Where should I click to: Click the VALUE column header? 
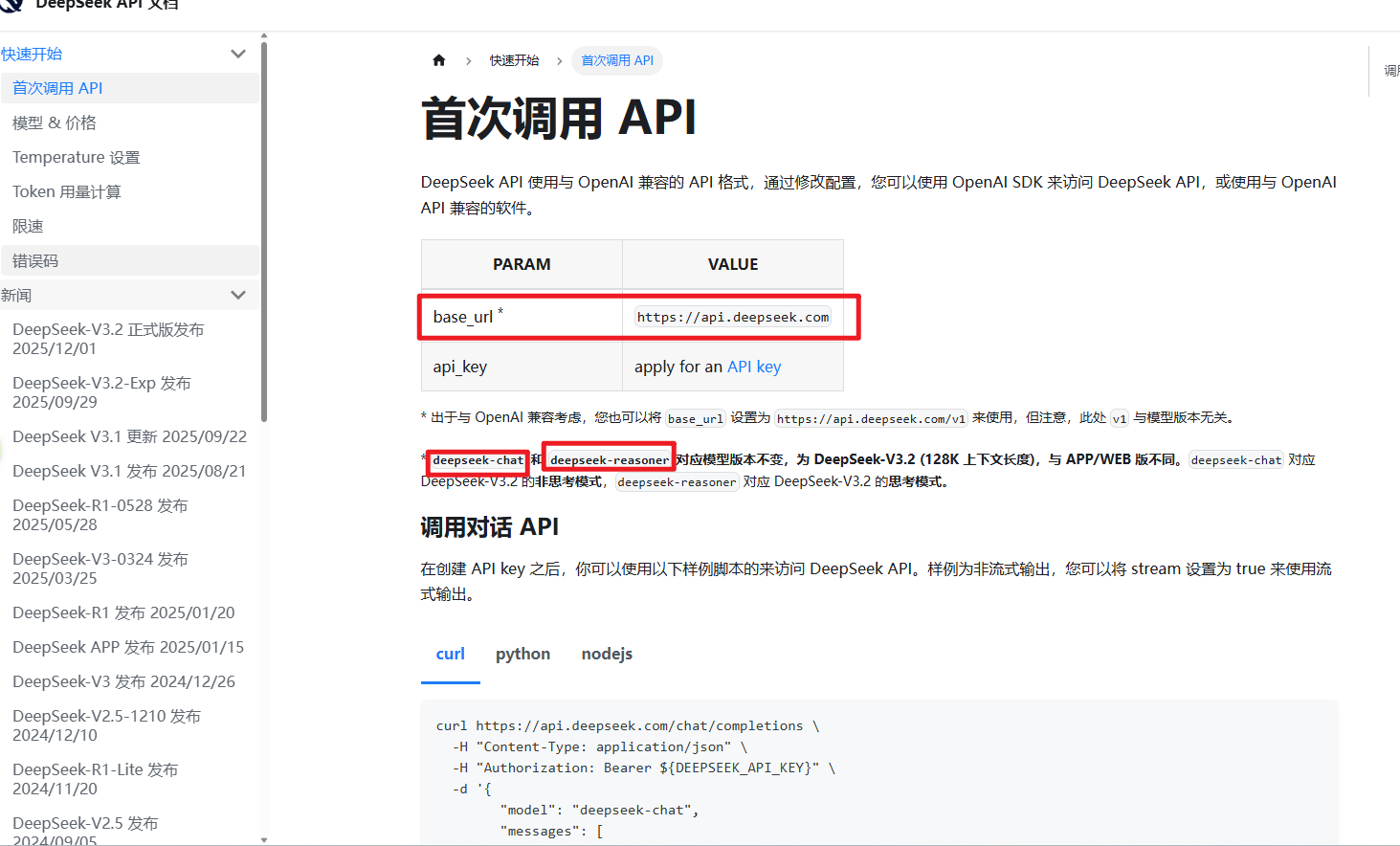coord(733,264)
